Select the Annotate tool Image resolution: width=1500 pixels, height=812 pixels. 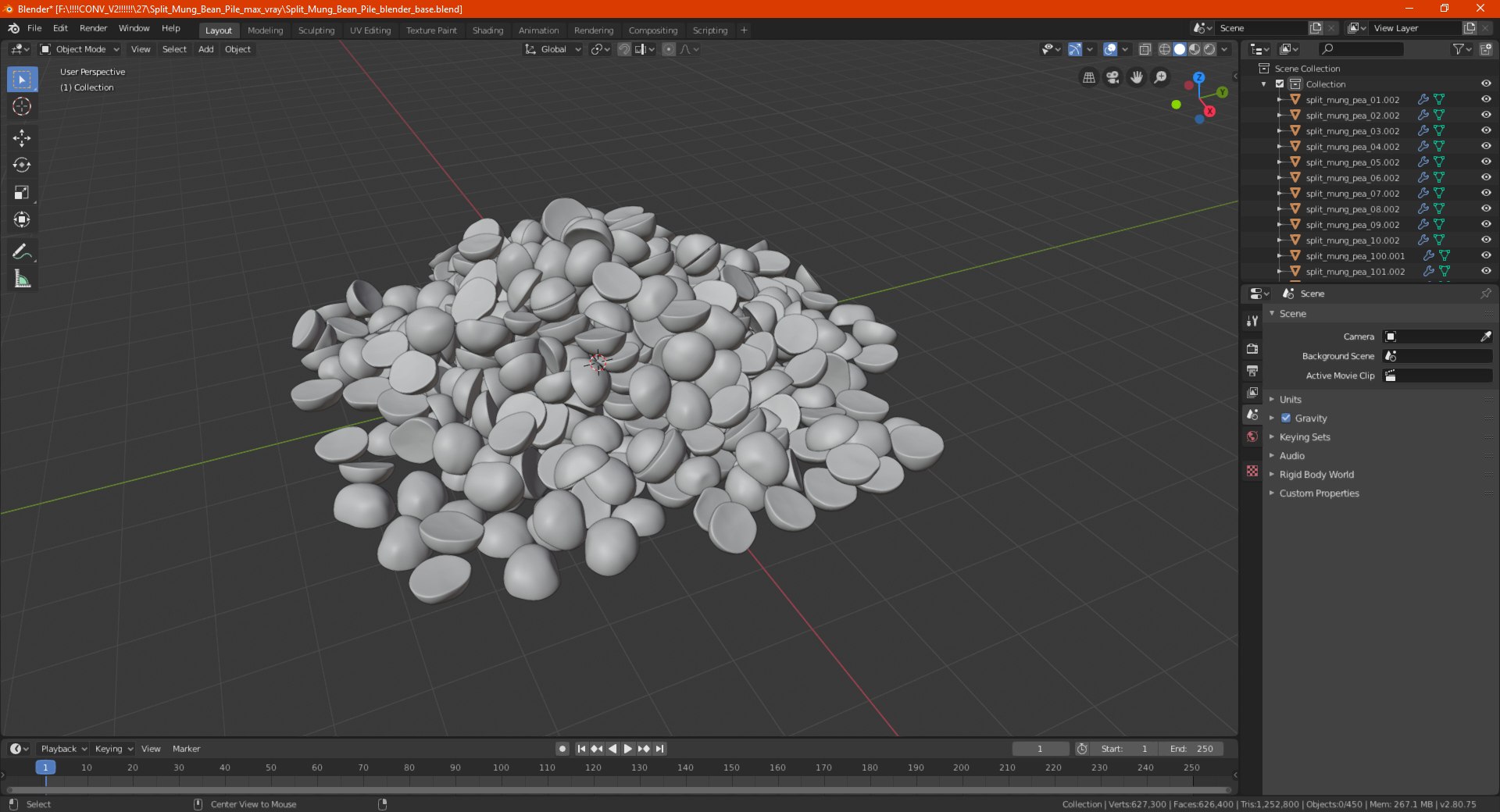click(22, 251)
